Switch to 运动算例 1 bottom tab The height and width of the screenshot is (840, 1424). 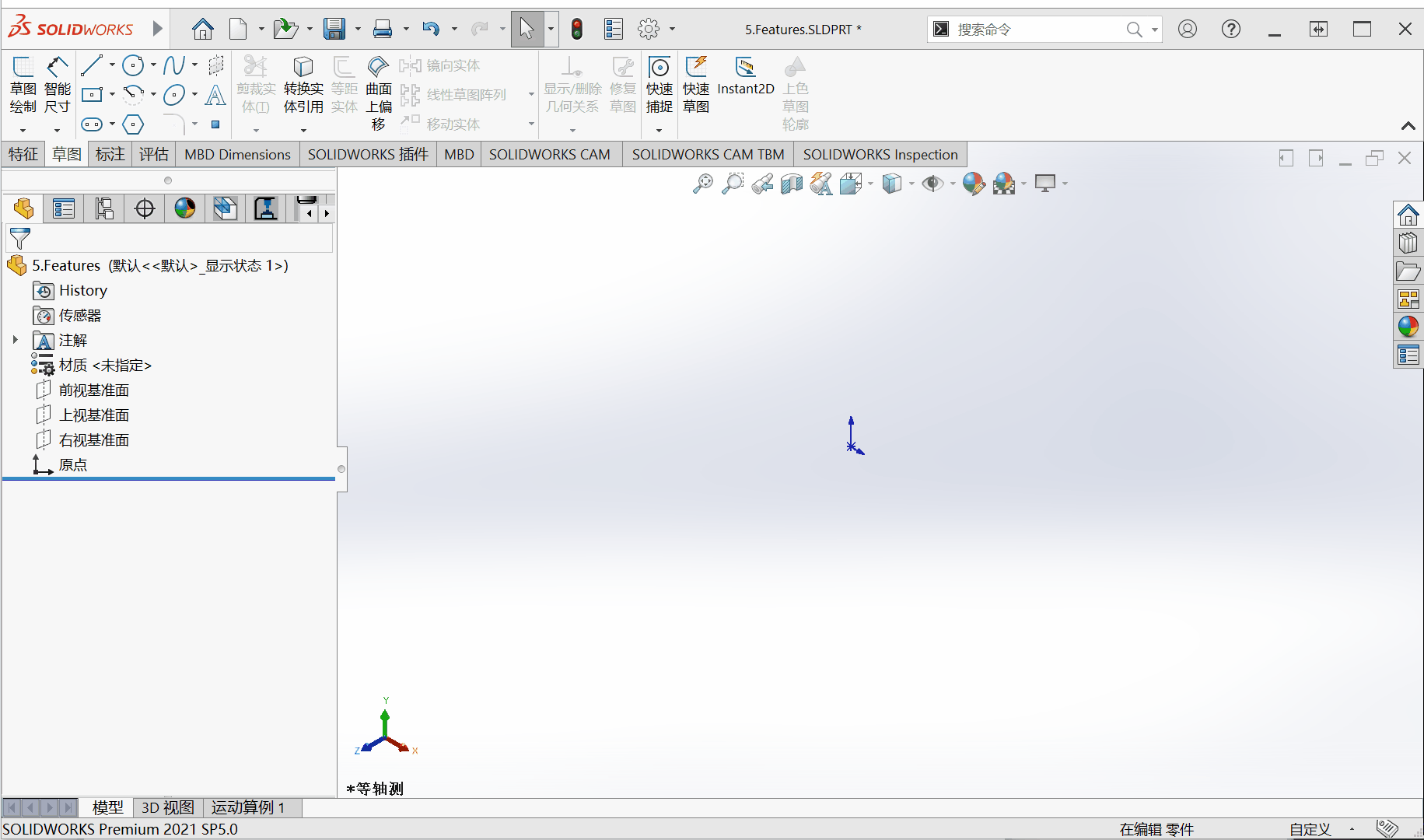[x=249, y=807]
